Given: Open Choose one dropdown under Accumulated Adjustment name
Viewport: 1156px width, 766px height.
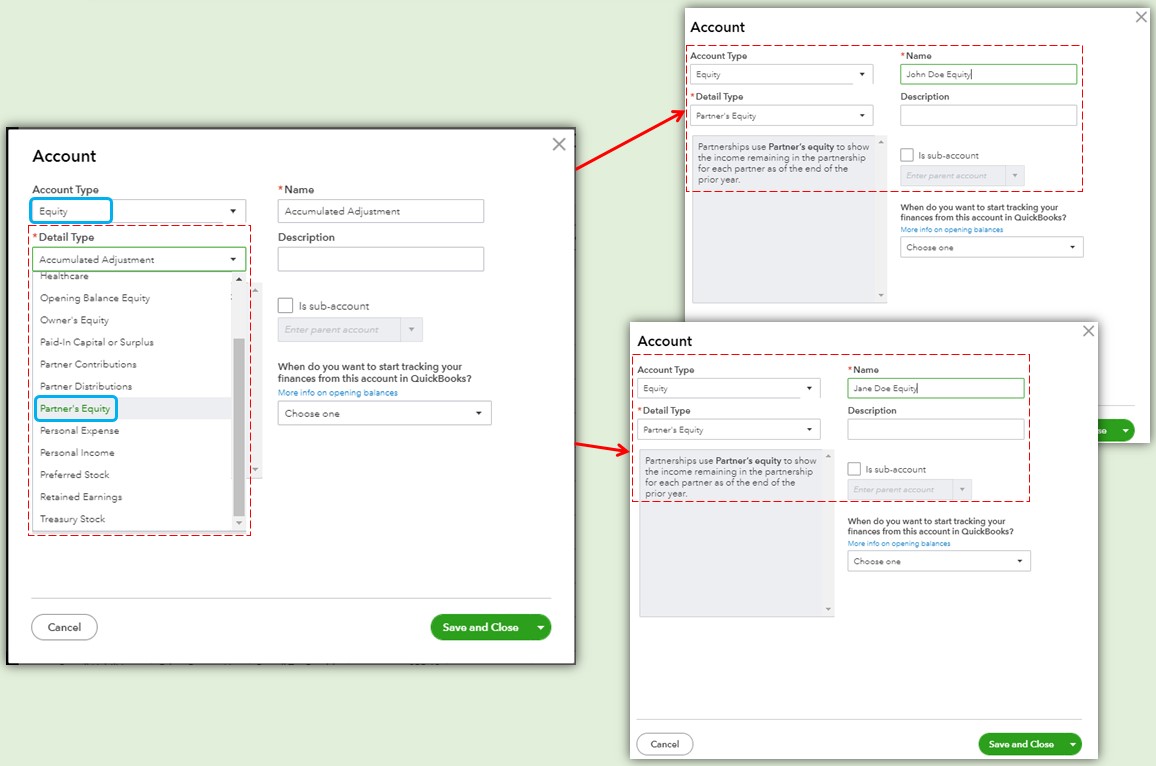Looking at the screenshot, I should (384, 413).
